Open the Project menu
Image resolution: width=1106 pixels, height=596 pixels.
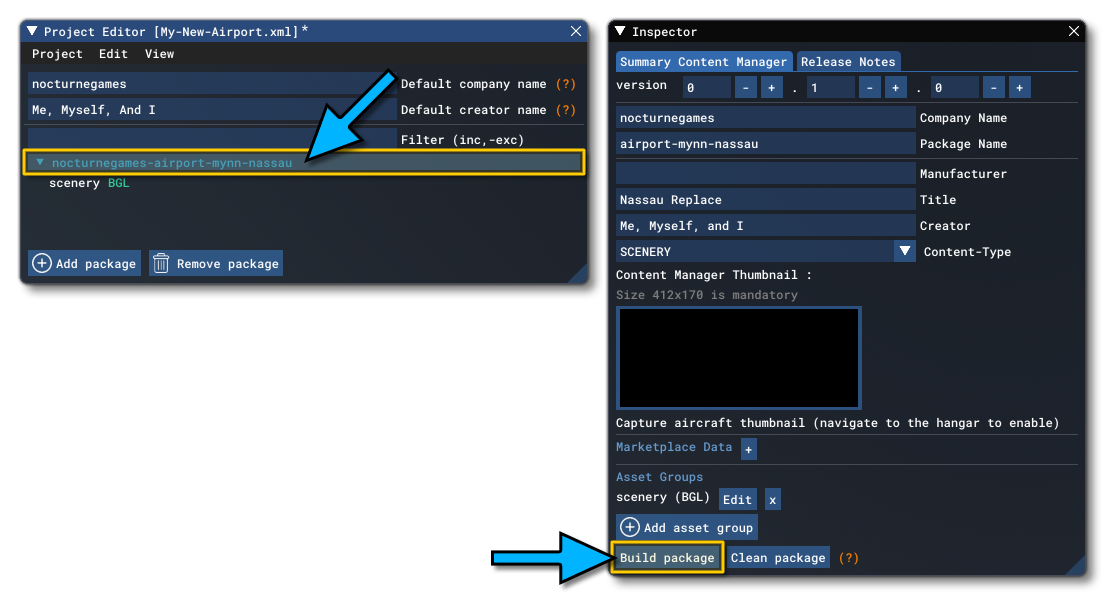(57, 54)
